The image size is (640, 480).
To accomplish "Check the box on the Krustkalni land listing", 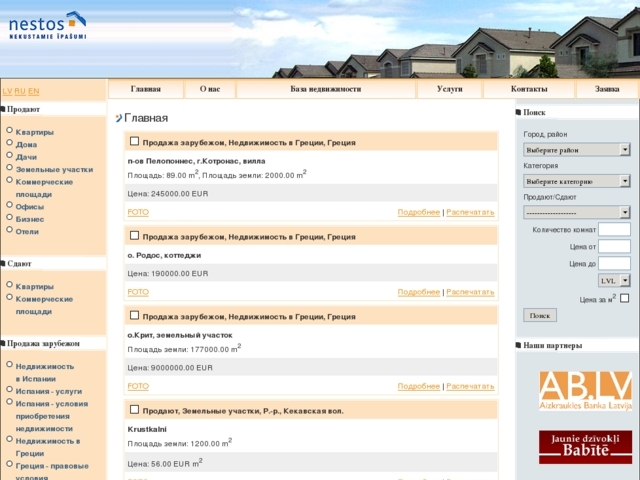I will [x=135, y=409].
